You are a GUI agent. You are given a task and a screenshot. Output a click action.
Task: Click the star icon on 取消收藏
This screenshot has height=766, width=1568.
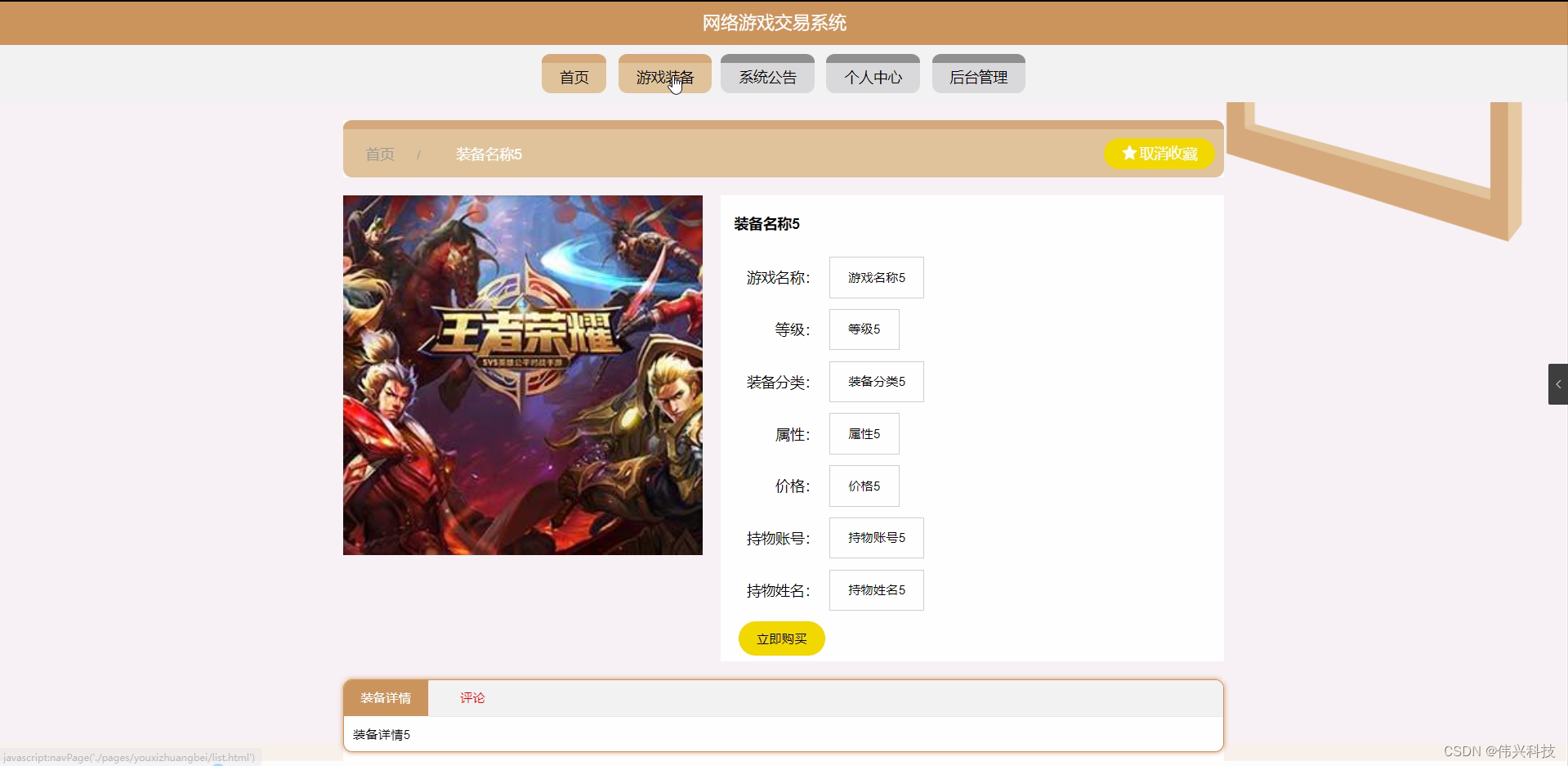click(1129, 153)
